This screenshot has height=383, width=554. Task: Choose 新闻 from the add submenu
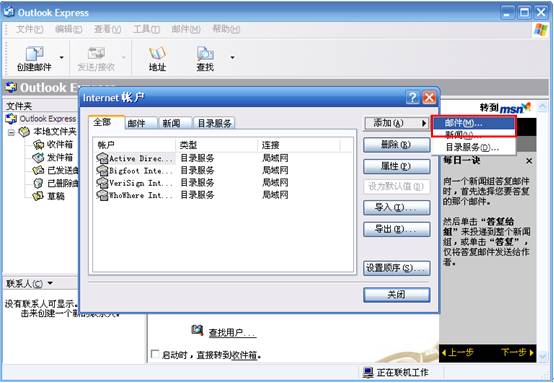click(473, 135)
